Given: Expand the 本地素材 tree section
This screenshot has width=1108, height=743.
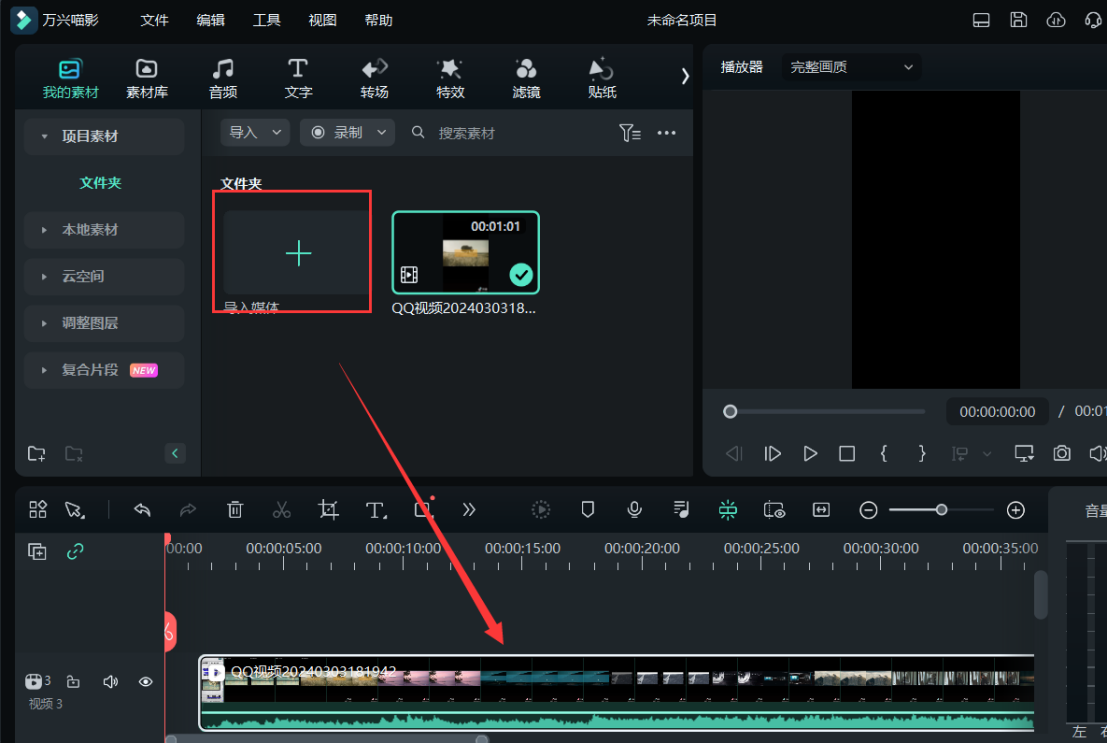Looking at the screenshot, I should click(x=90, y=230).
